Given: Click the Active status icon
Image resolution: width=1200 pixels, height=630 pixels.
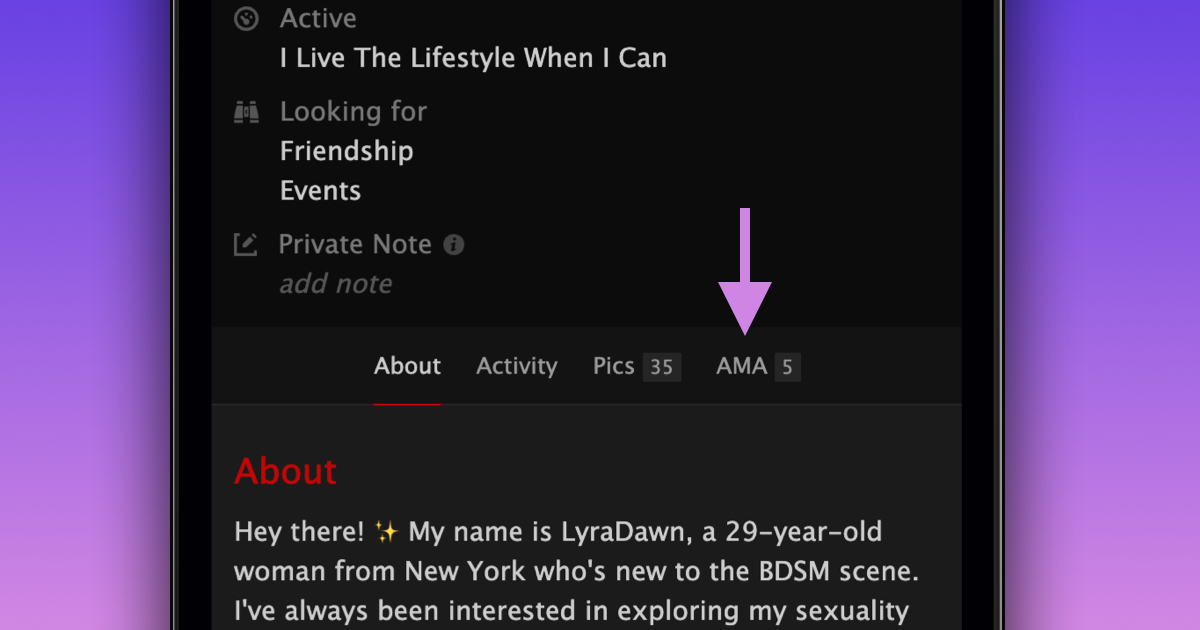Looking at the screenshot, I should [246, 18].
